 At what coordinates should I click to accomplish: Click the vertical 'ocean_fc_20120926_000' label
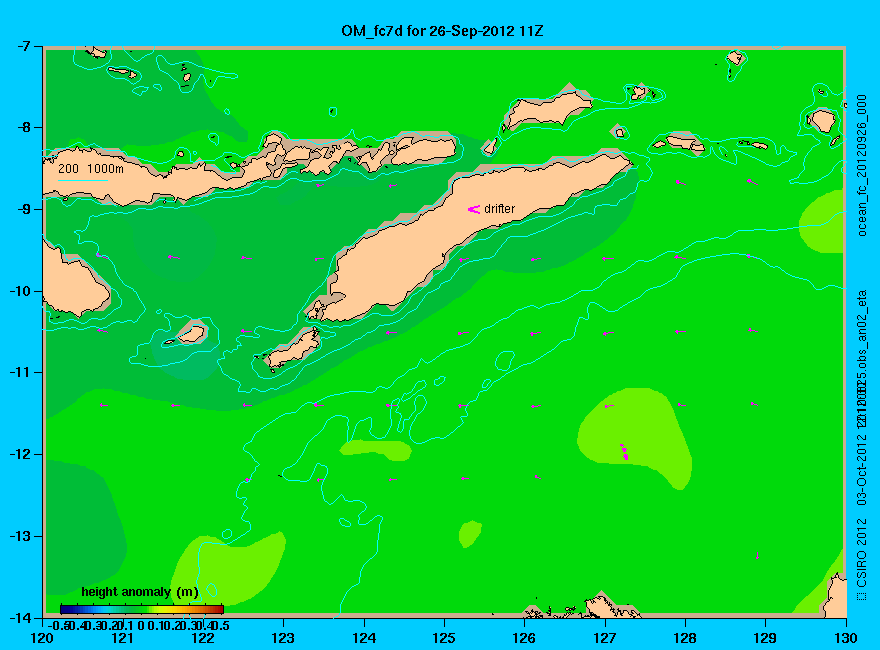coord(862,165)
